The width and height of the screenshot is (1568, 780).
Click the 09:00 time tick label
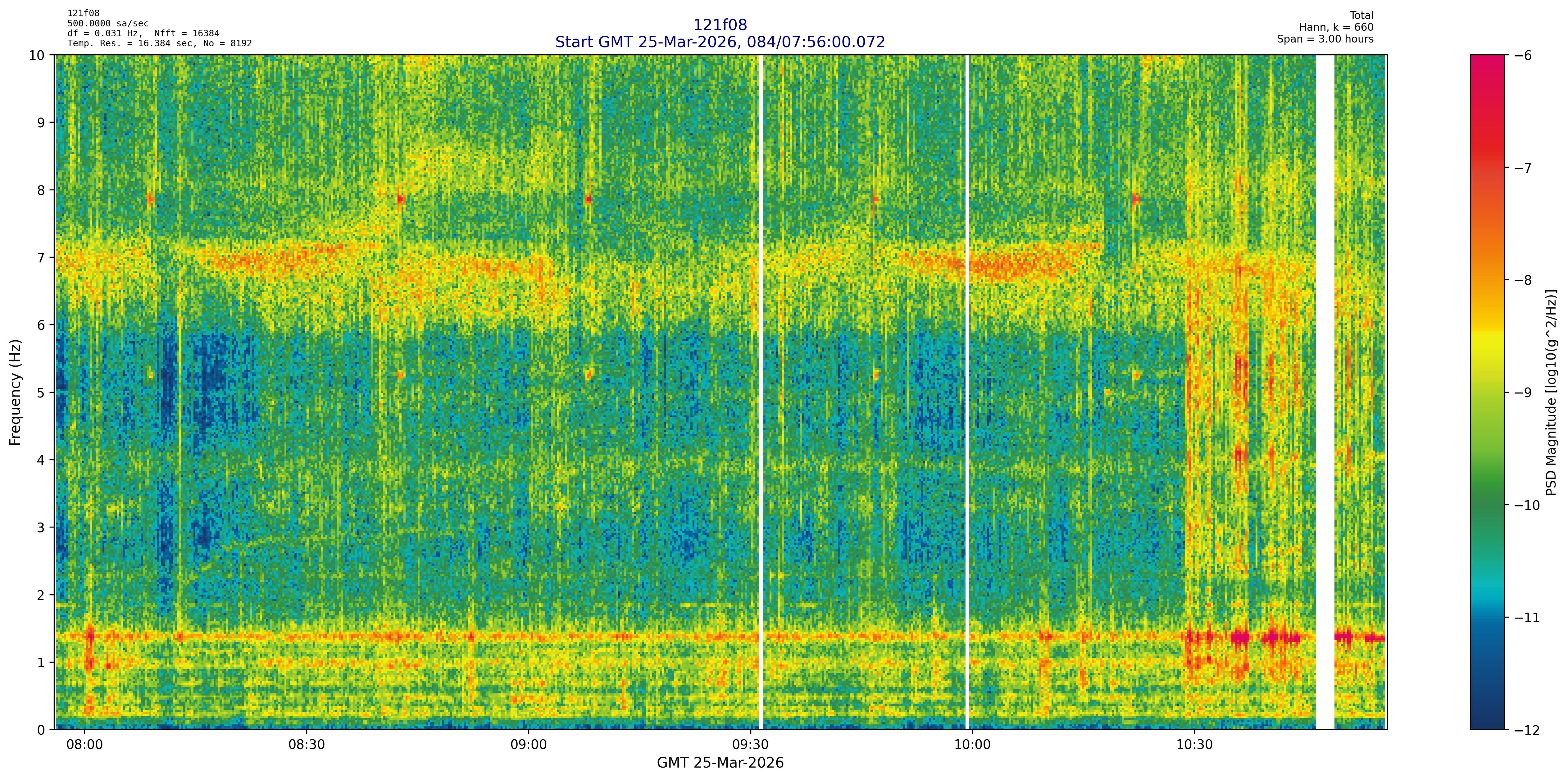click(528, 745)
